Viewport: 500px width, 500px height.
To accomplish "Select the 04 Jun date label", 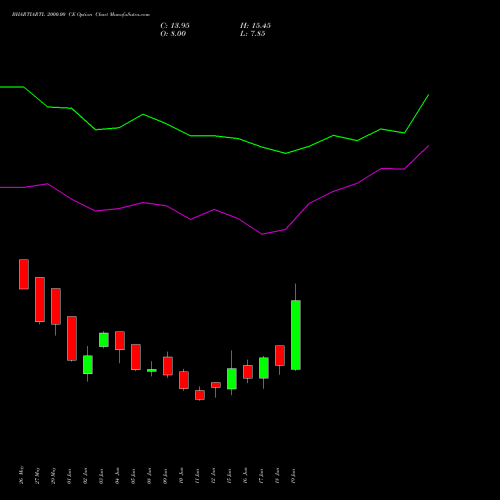I will 118,476.
